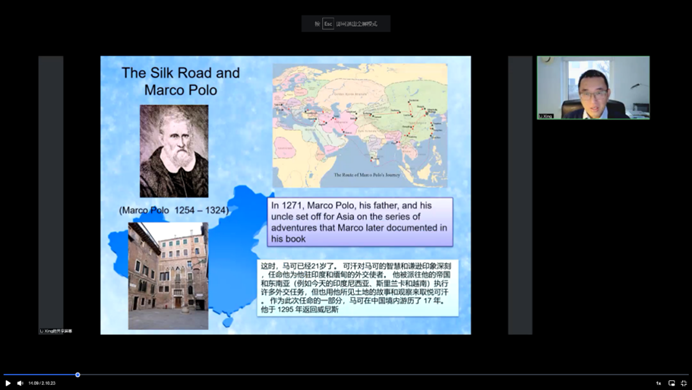
Task: Seek to unplayed part of progress bar
Action: pyautogui.click(x=384, y=375)
